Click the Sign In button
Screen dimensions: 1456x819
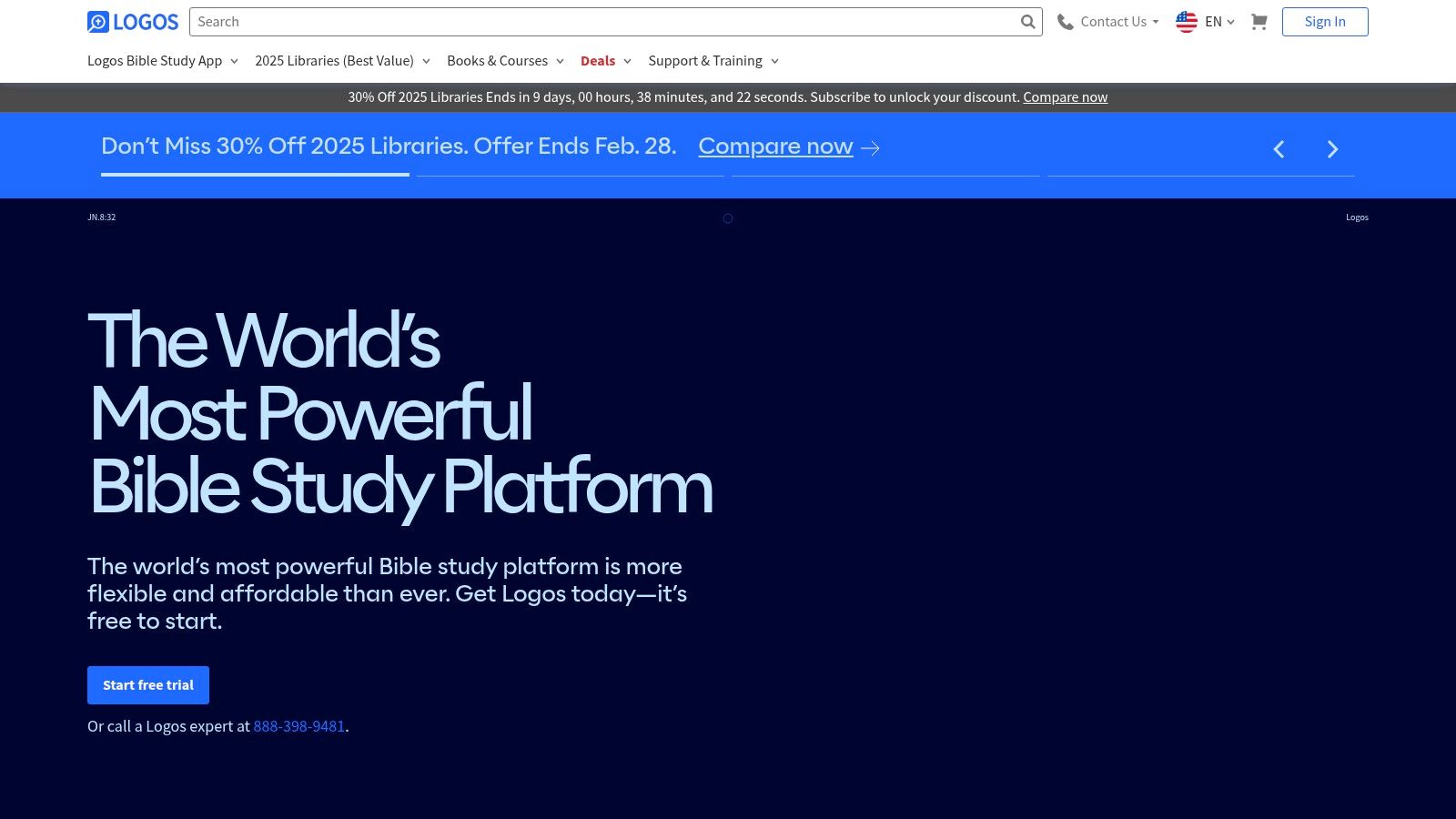1325,22
